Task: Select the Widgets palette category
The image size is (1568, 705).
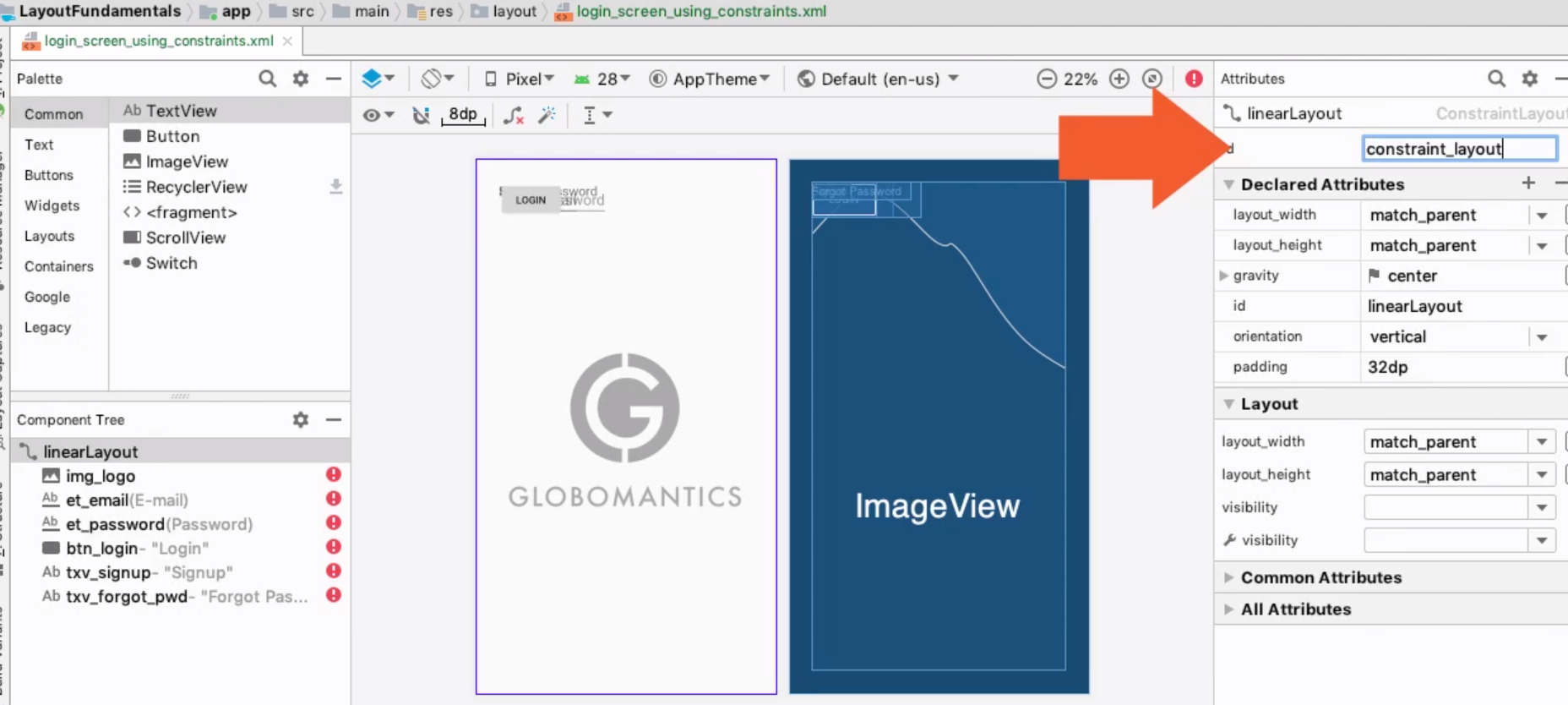Action: click(52, 205)
